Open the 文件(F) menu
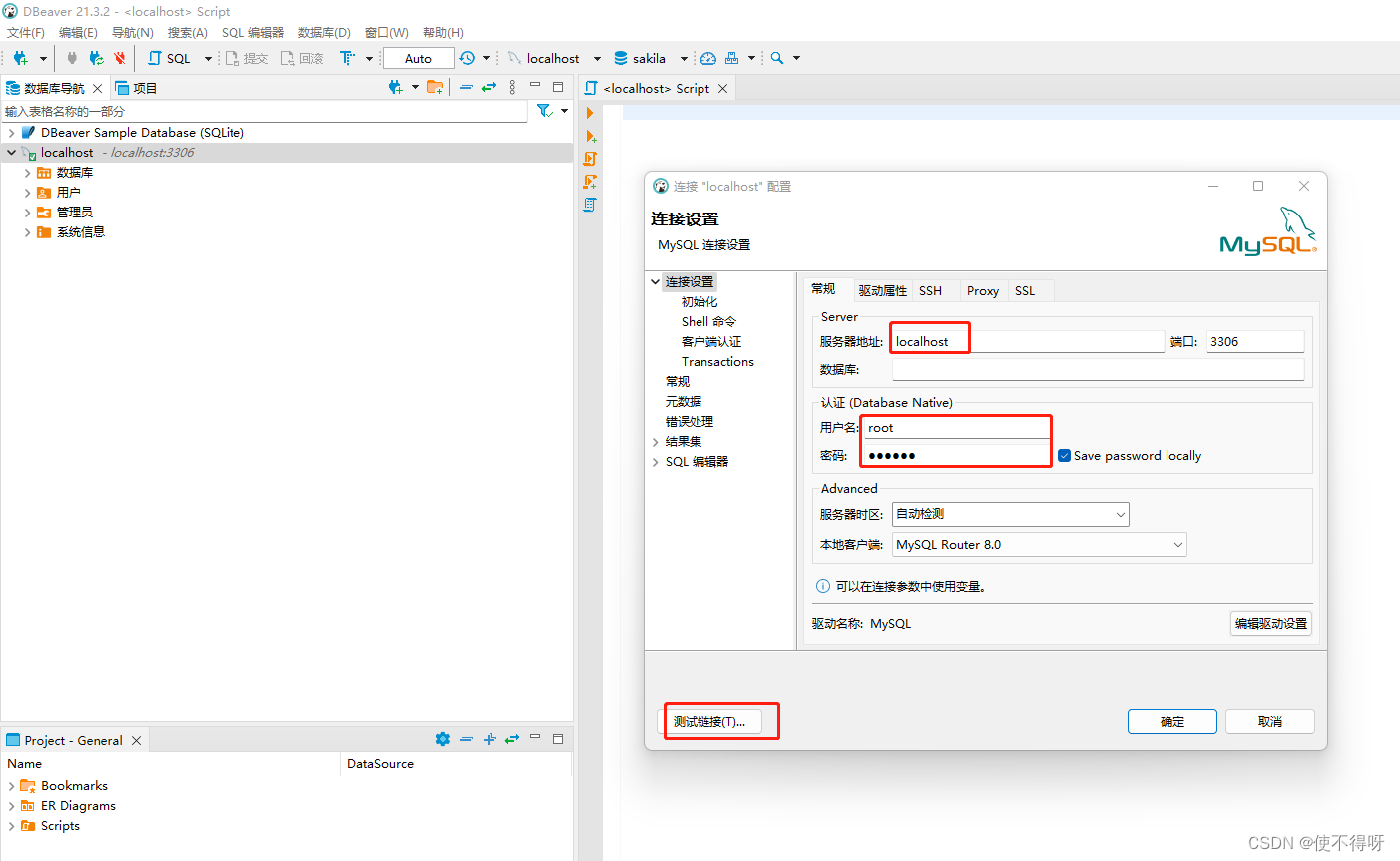This screenshot has width=1400, height=861. pyautogui.click(x=26, y=32)
